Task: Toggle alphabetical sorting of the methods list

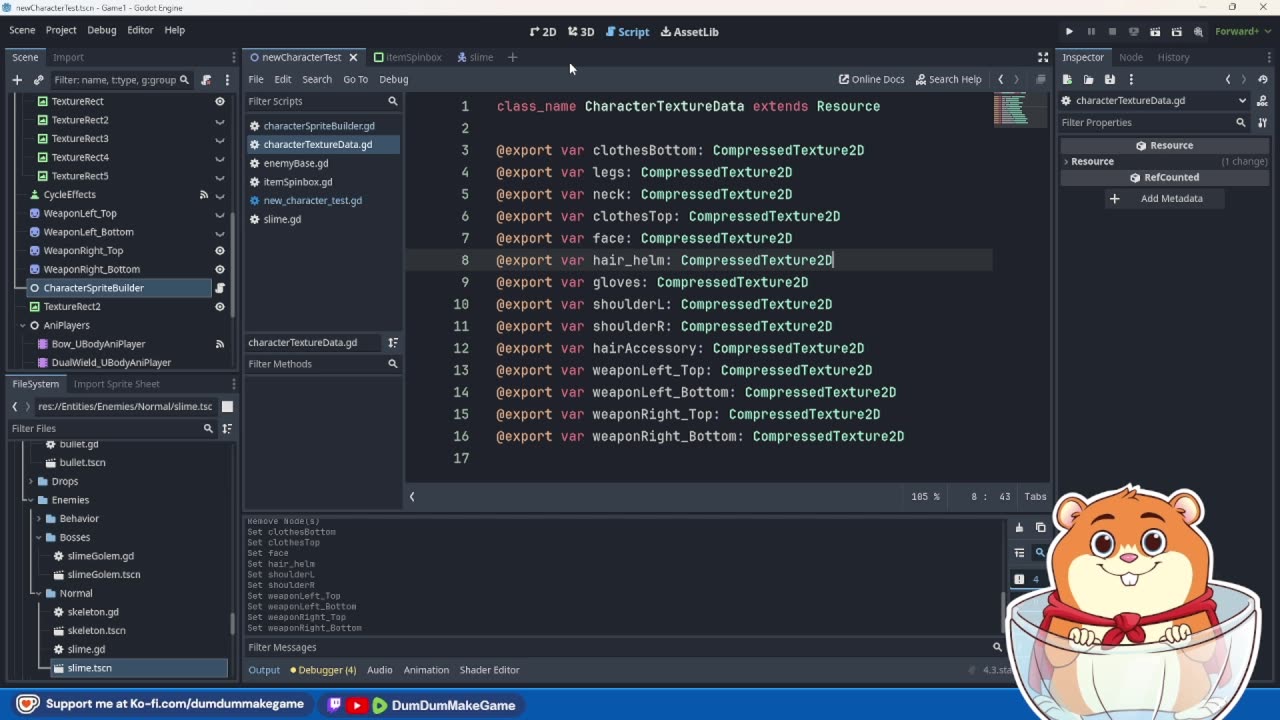Action: tap(393, 343)
